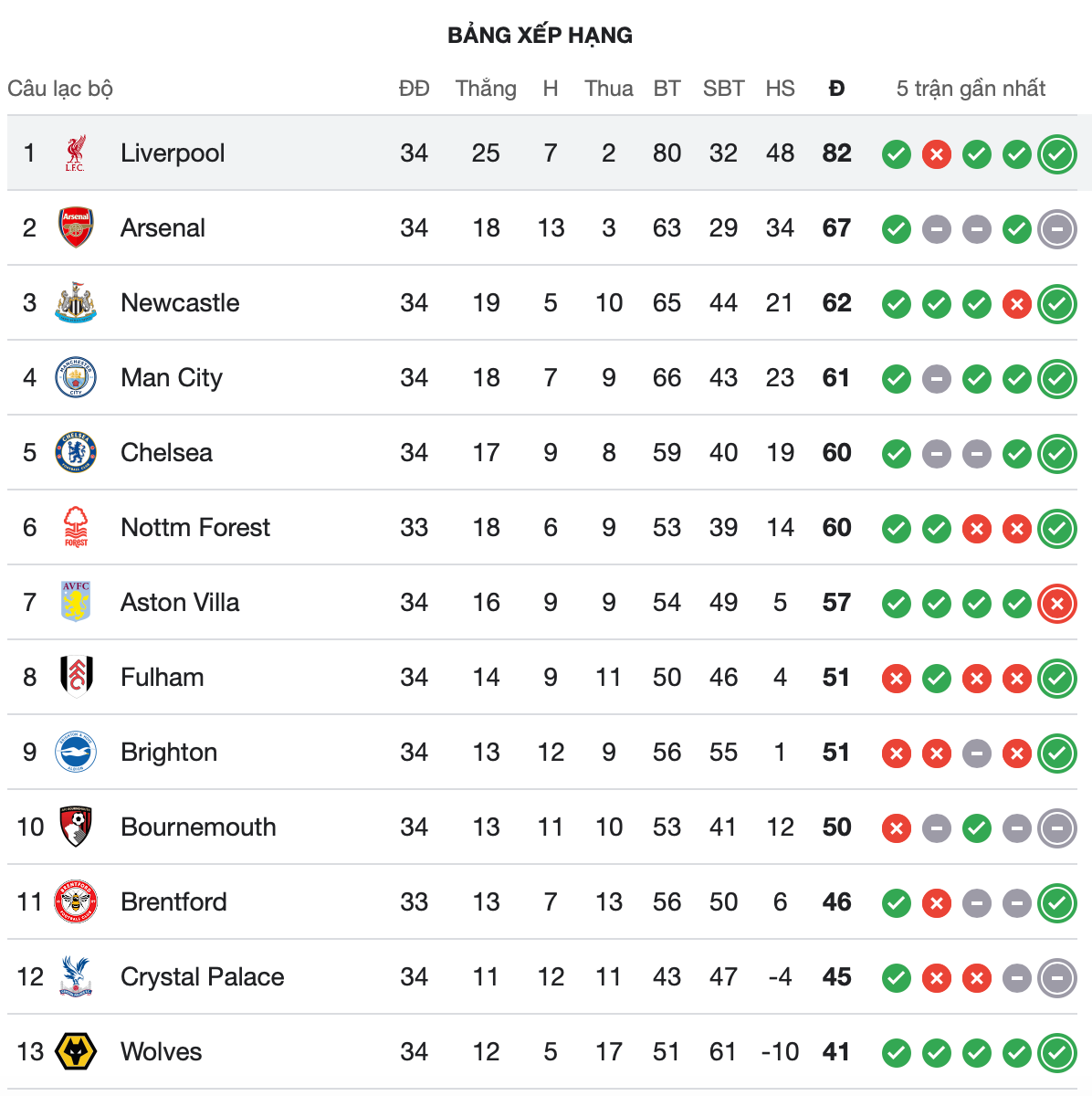Click the Thắng column header
This screenshot has width=1092, height=1096.
point(486,89)
